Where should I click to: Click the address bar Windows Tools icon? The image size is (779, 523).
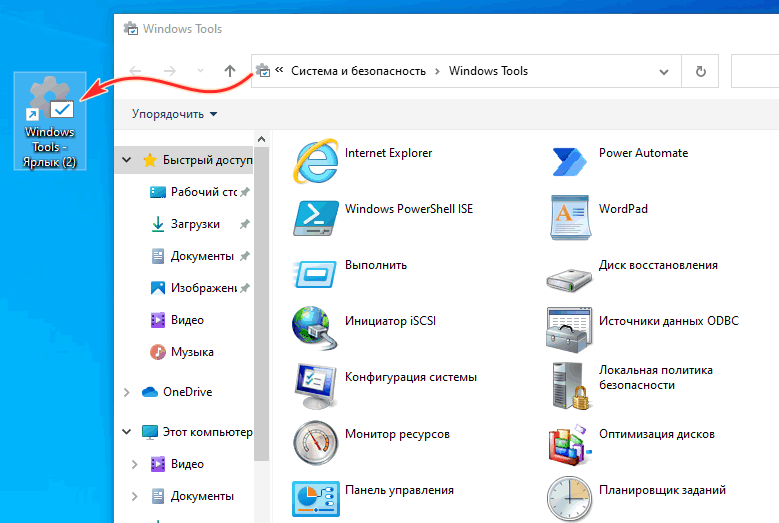[x=263, y=71]
